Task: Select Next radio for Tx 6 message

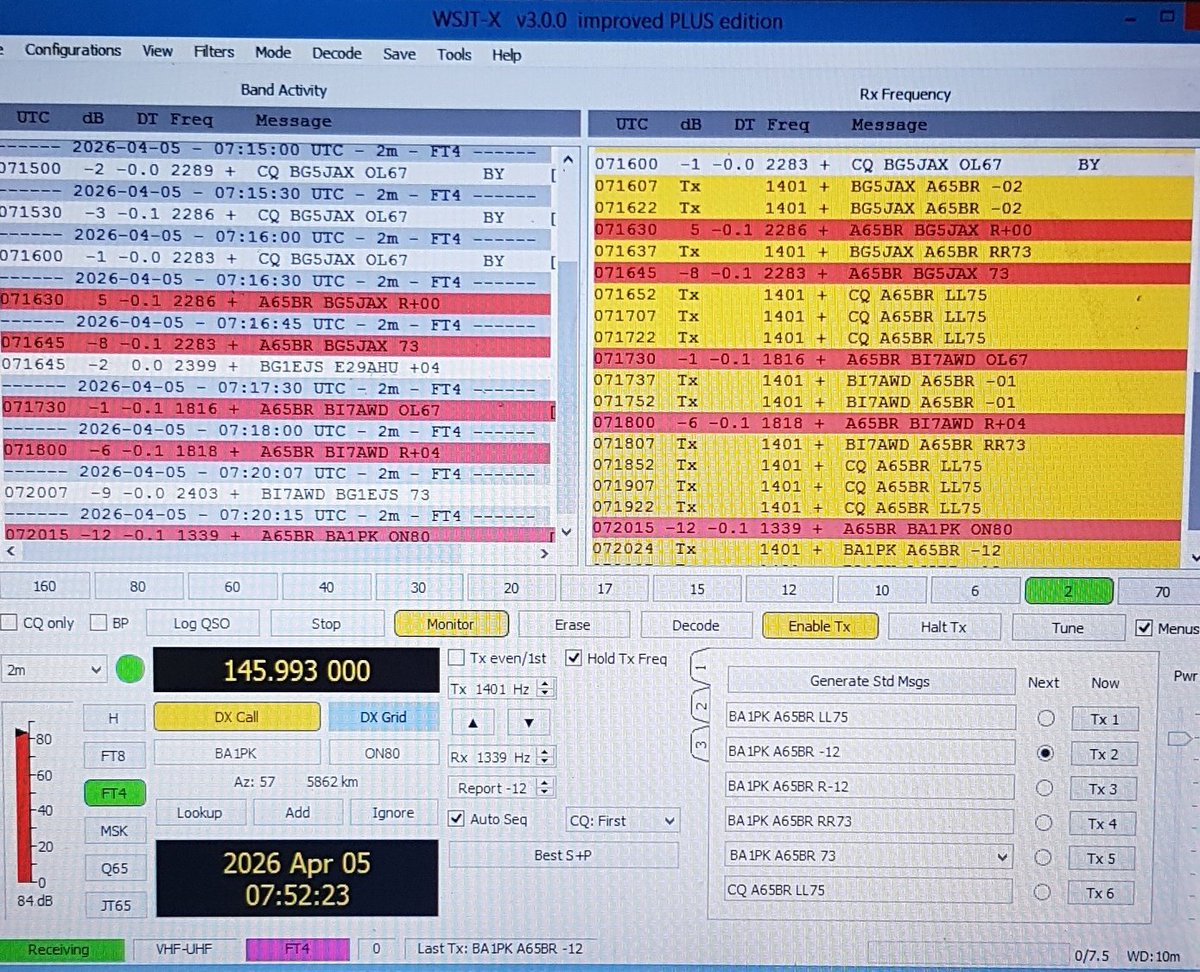Action: click(1044, 892)
